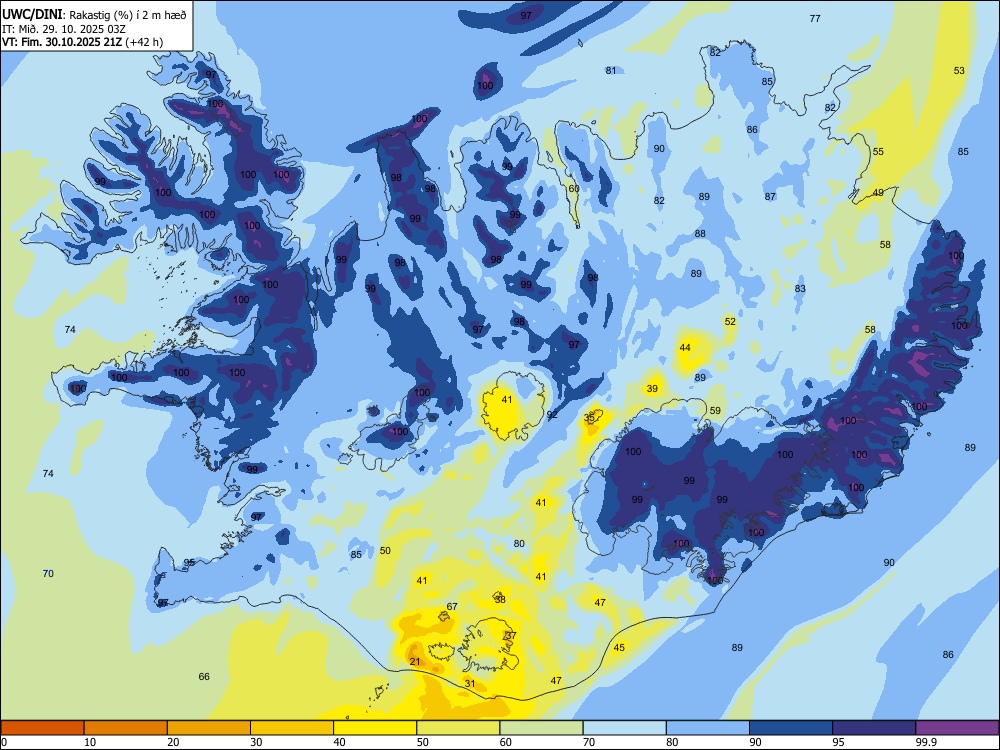Click the 'VT: Fim. 30.10.2025 21Z' valid time
The height and width of the screenshot is (750, 1000).
coord(62,42)
